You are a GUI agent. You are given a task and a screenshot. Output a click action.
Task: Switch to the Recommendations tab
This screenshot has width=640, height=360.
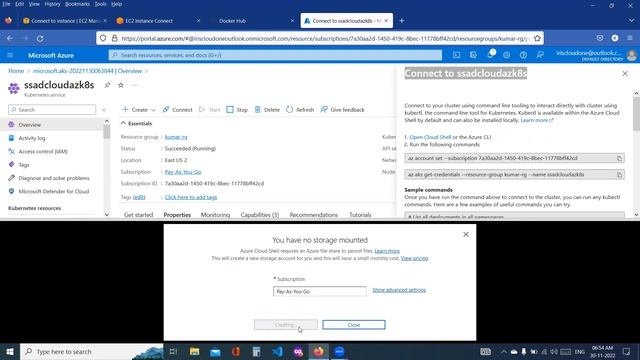313,215
